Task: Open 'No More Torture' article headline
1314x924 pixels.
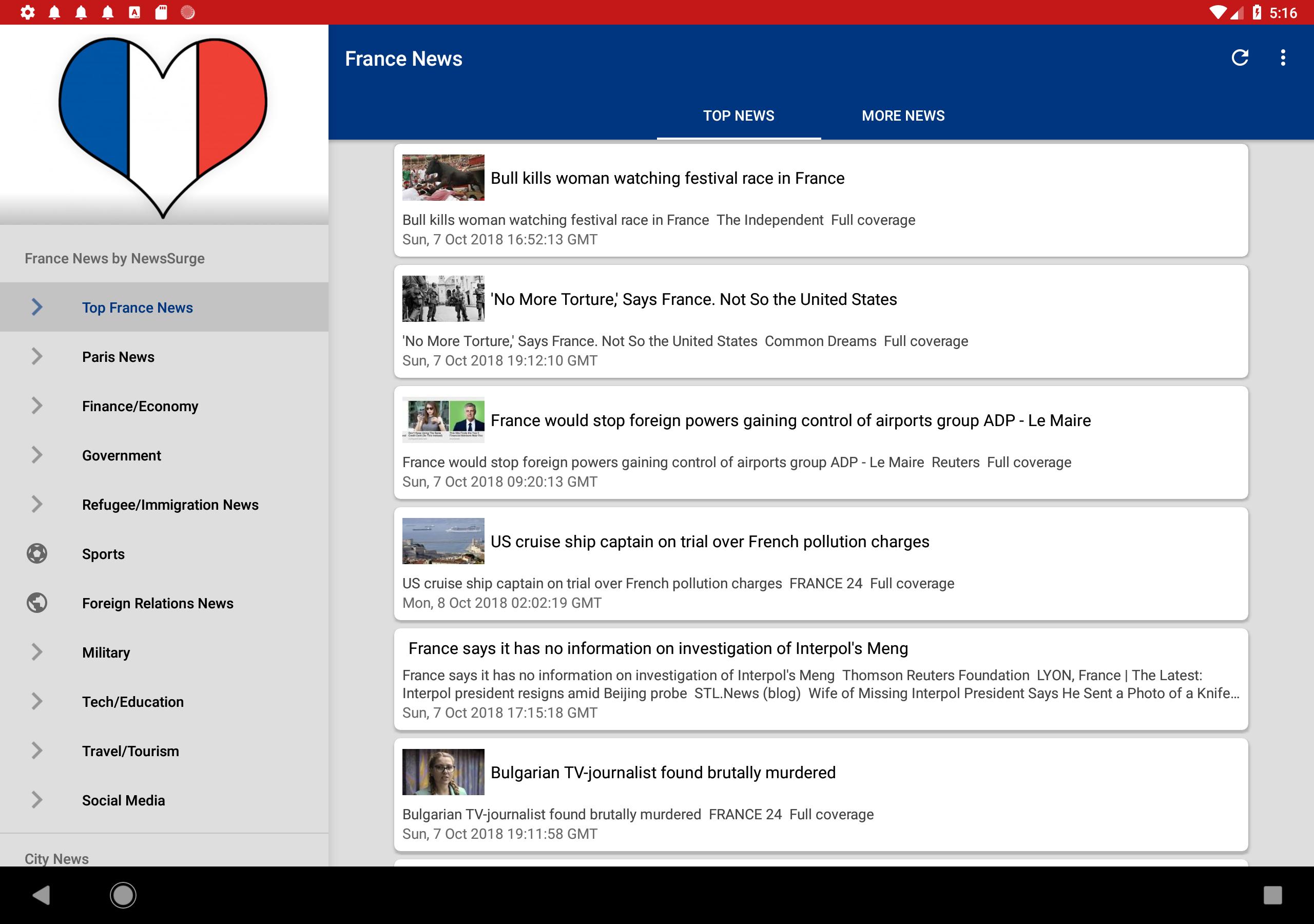Action: 693,299
